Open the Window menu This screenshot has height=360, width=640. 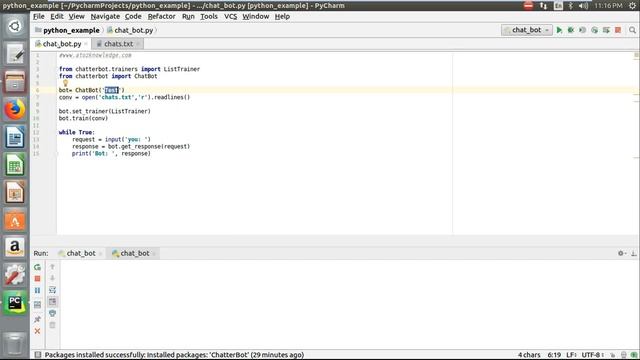256,16
